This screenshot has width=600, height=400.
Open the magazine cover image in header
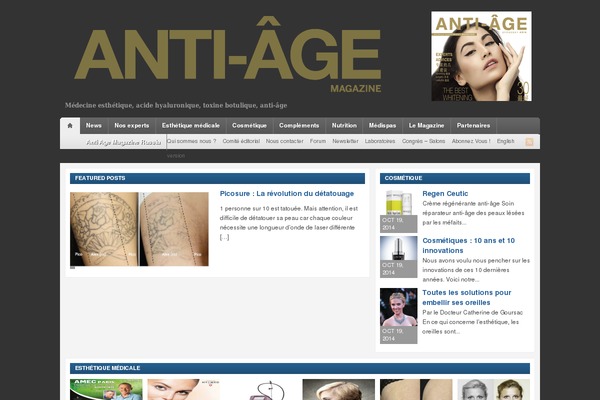pyautogui.click(x=481, y=56)
